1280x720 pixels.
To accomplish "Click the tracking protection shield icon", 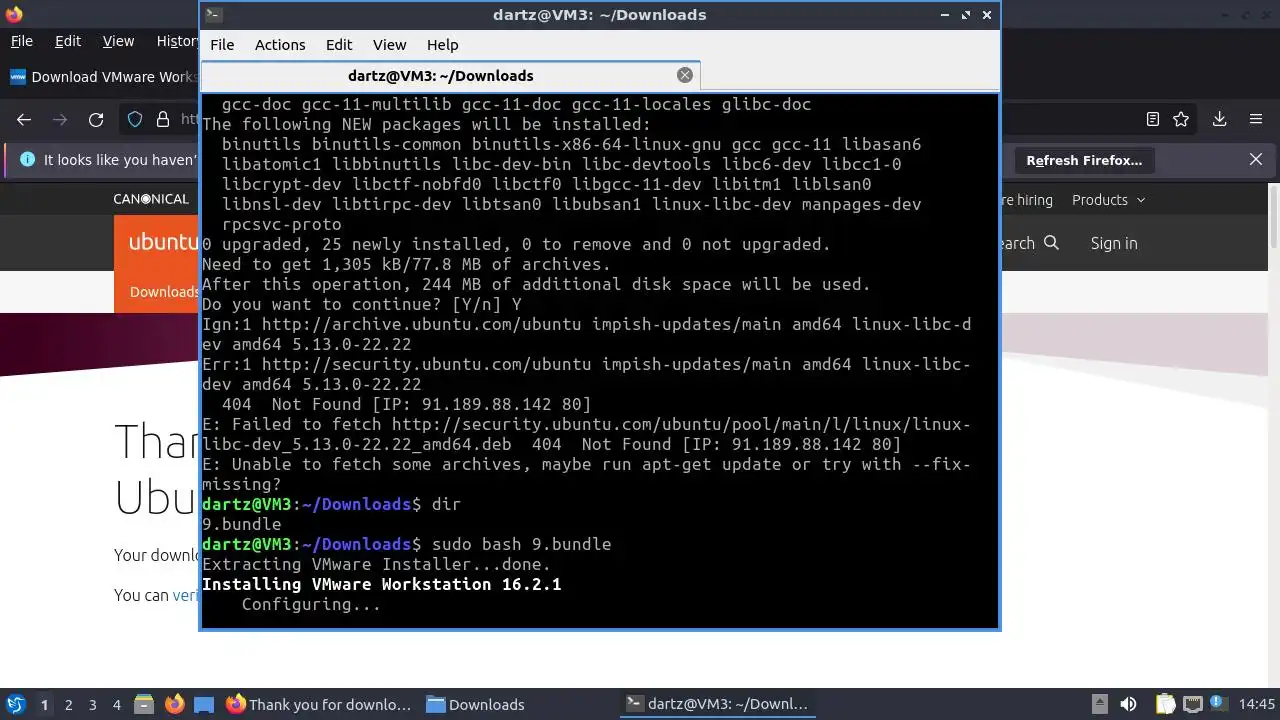I will pyautogui.click(x=135, y=119).
